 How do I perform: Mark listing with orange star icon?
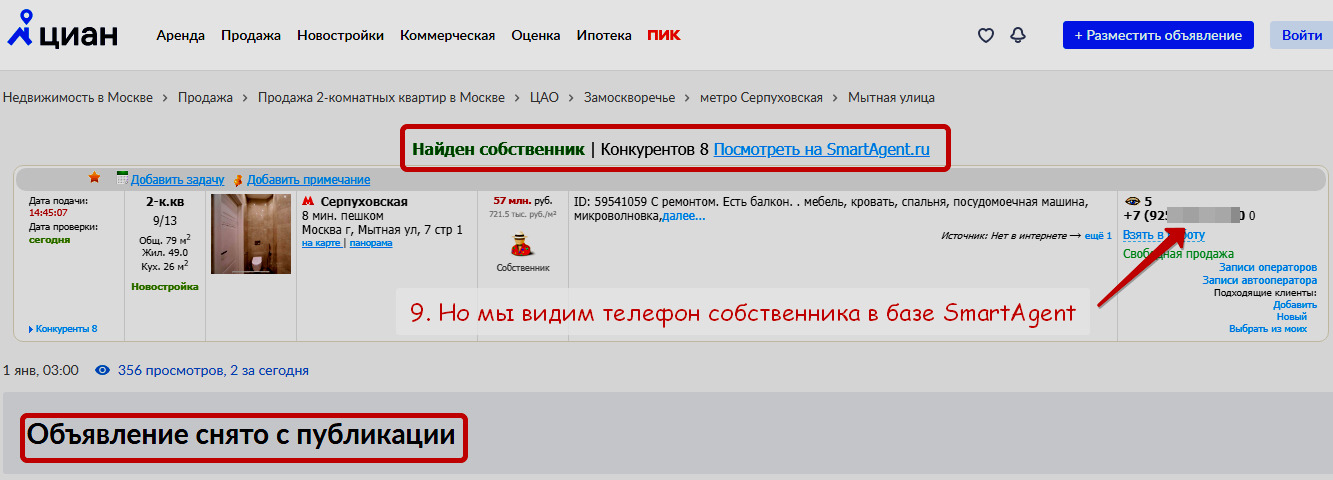[x=95, y=177]
